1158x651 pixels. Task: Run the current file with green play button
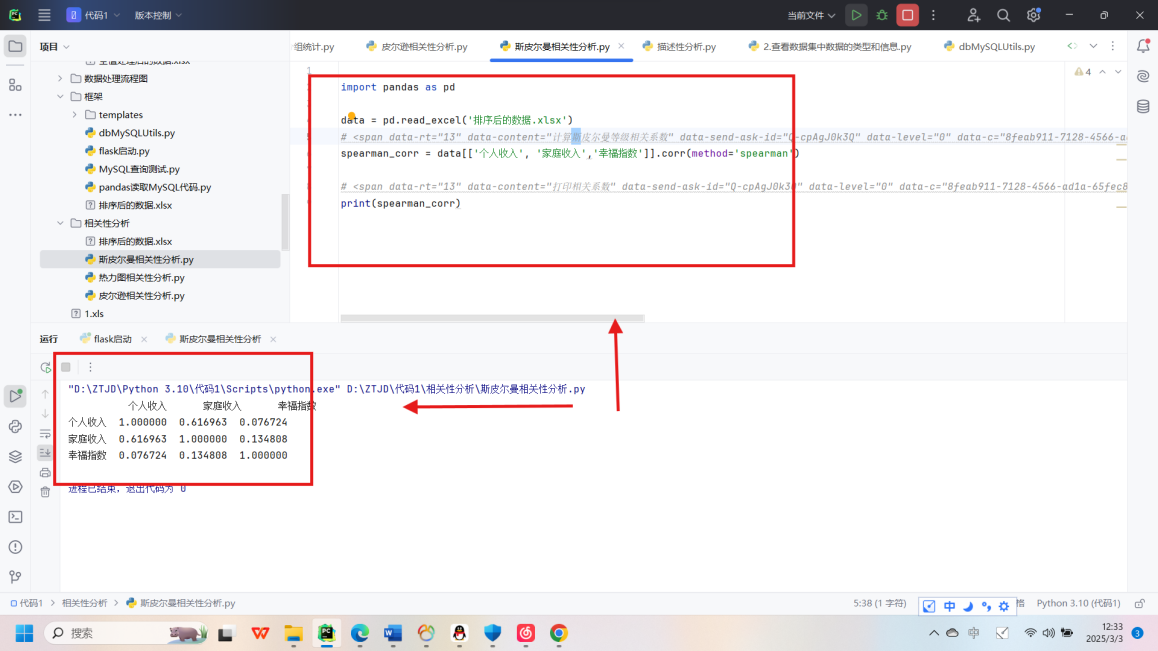[x=856, y=15]
